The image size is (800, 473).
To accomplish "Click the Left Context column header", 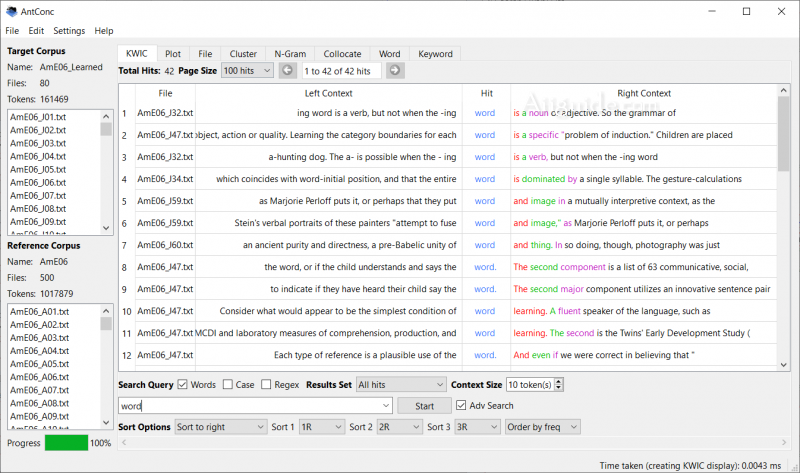I will point(329,93).
